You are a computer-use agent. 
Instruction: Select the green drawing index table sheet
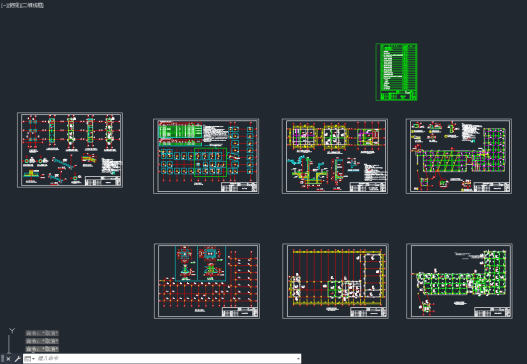[x=396, y=72]
